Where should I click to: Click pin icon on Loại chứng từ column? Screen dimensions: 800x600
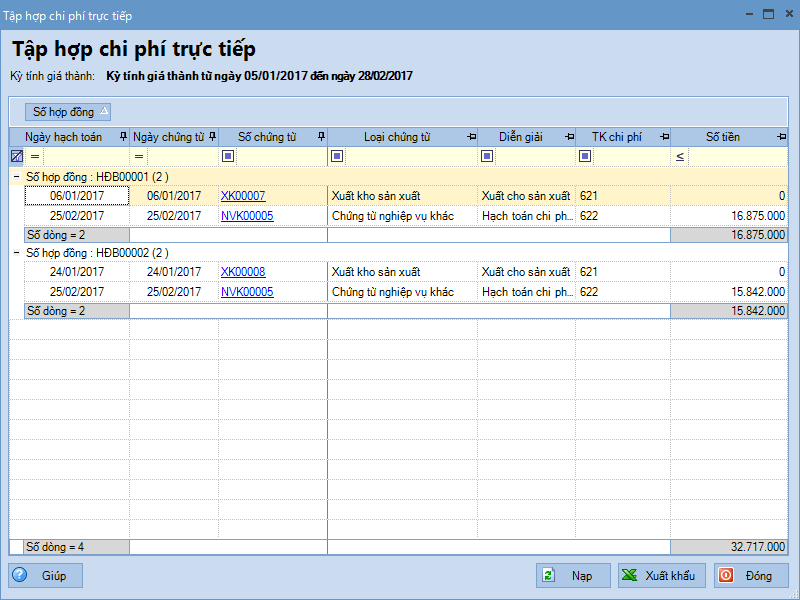470,137
